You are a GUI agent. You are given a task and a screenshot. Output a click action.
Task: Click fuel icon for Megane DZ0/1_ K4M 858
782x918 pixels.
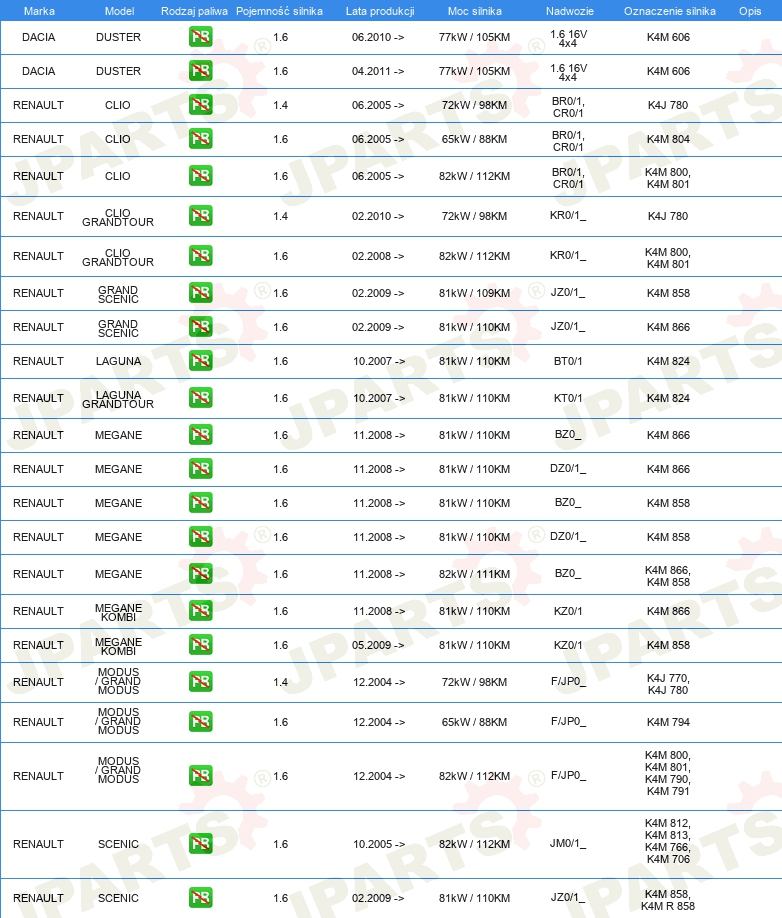pyautogui.click(x=201, y=537)
